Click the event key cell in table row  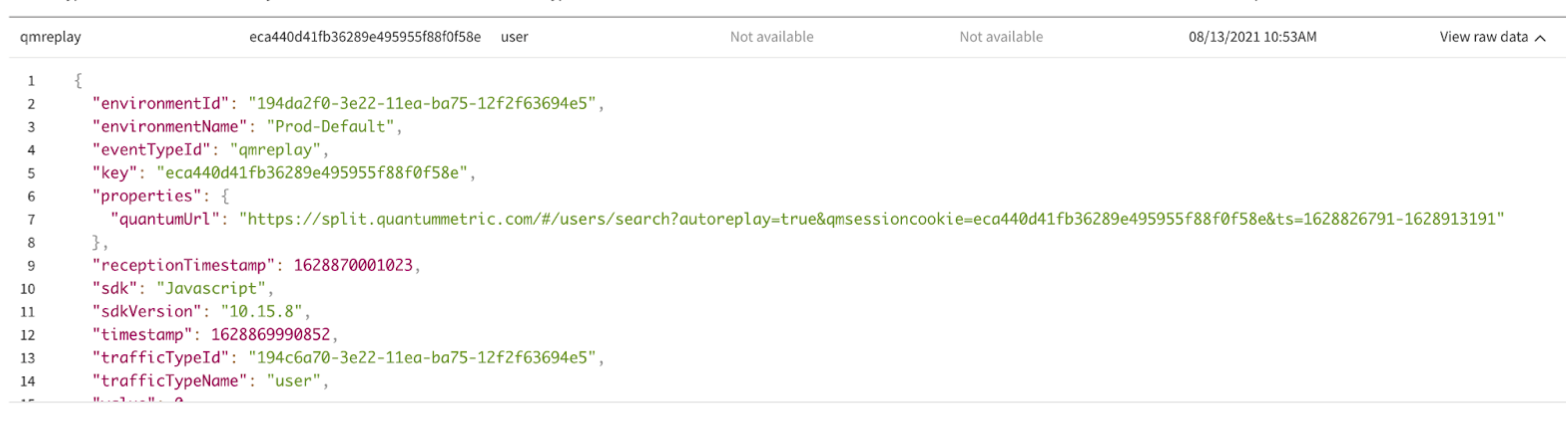click(365, 37)
